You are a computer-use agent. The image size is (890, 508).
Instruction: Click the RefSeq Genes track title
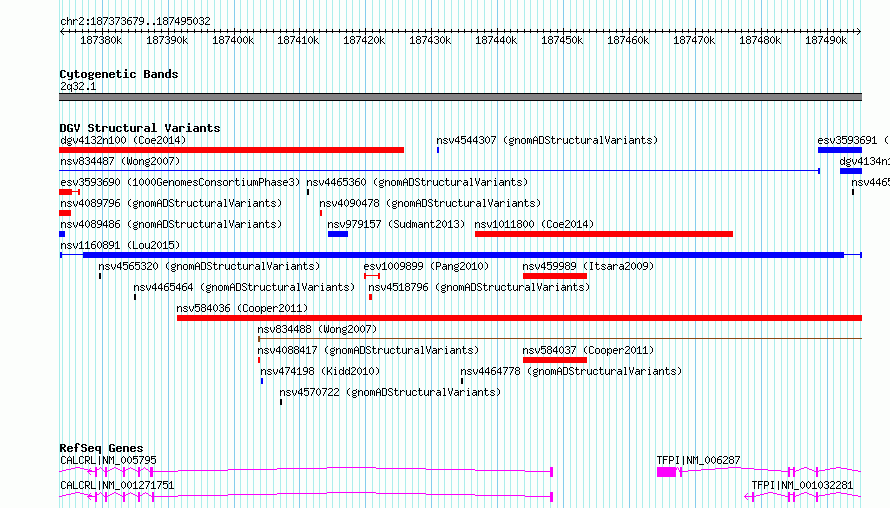pyautogui.click(x=101, y=448)
